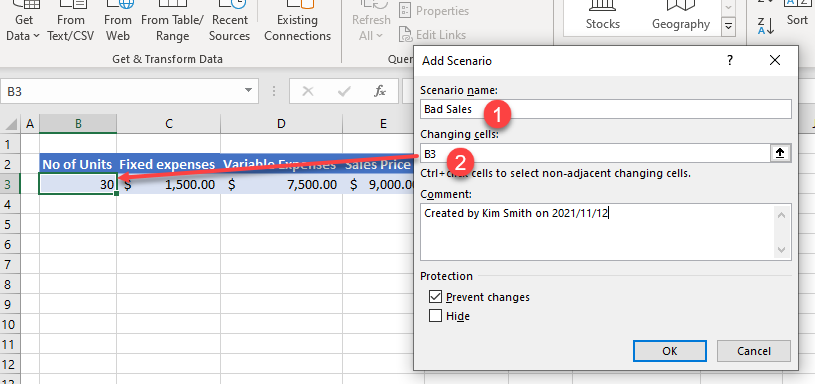This screenshot has height=384, width=815.
Task: Confirm the scenario with OK
Action: click(x=669, y=351)
